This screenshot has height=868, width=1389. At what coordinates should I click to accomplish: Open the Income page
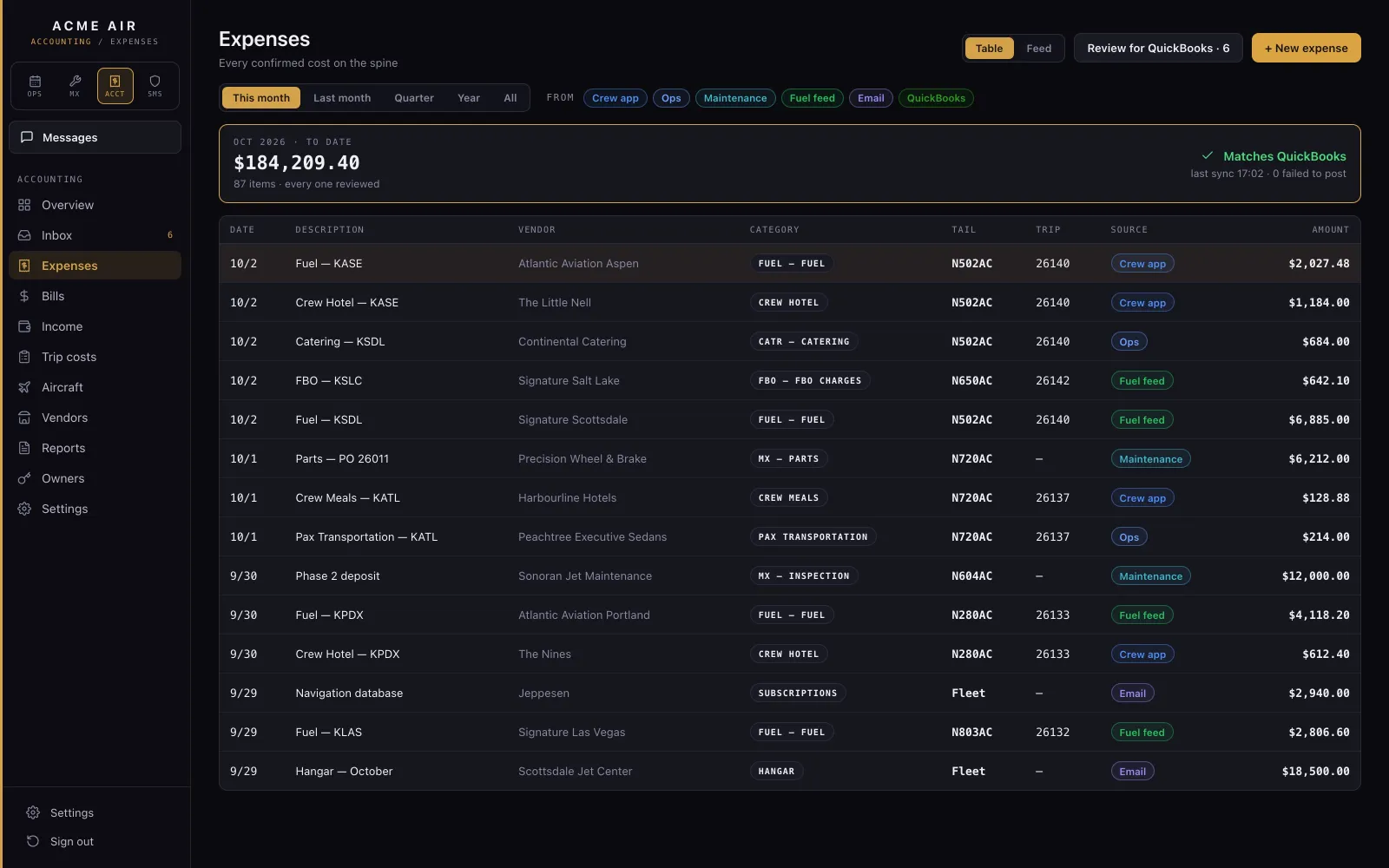95,326
